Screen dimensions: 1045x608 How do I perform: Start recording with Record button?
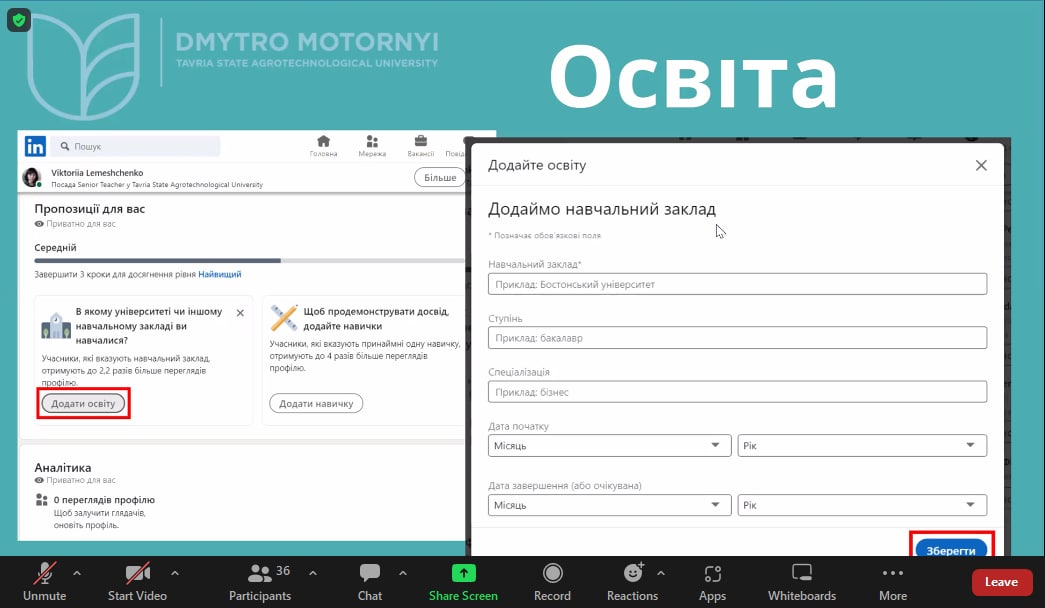pyautogui.click(x=552, y=582)
